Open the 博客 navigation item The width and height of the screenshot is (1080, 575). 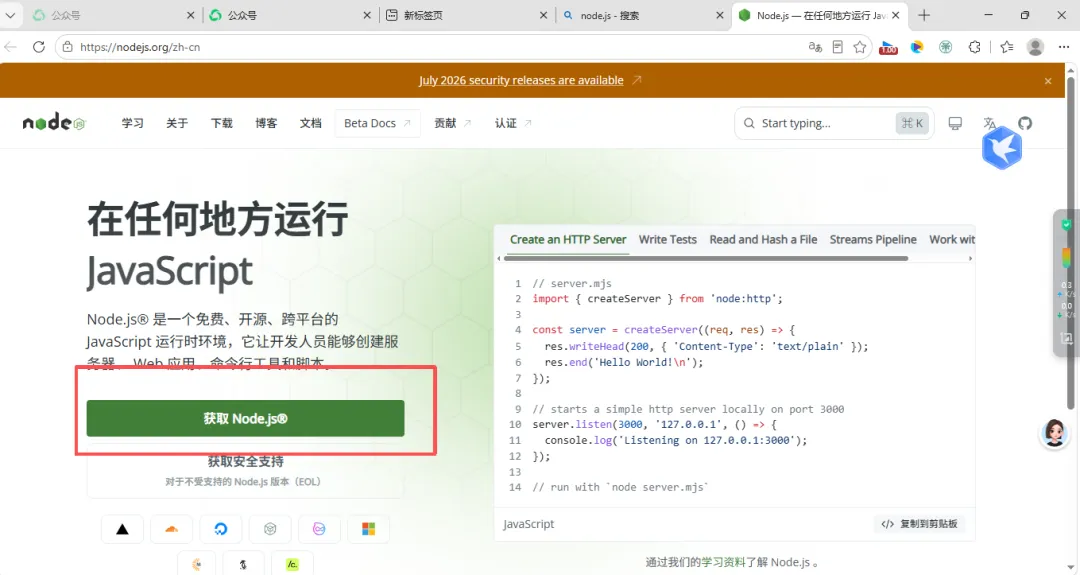point(266,123)
